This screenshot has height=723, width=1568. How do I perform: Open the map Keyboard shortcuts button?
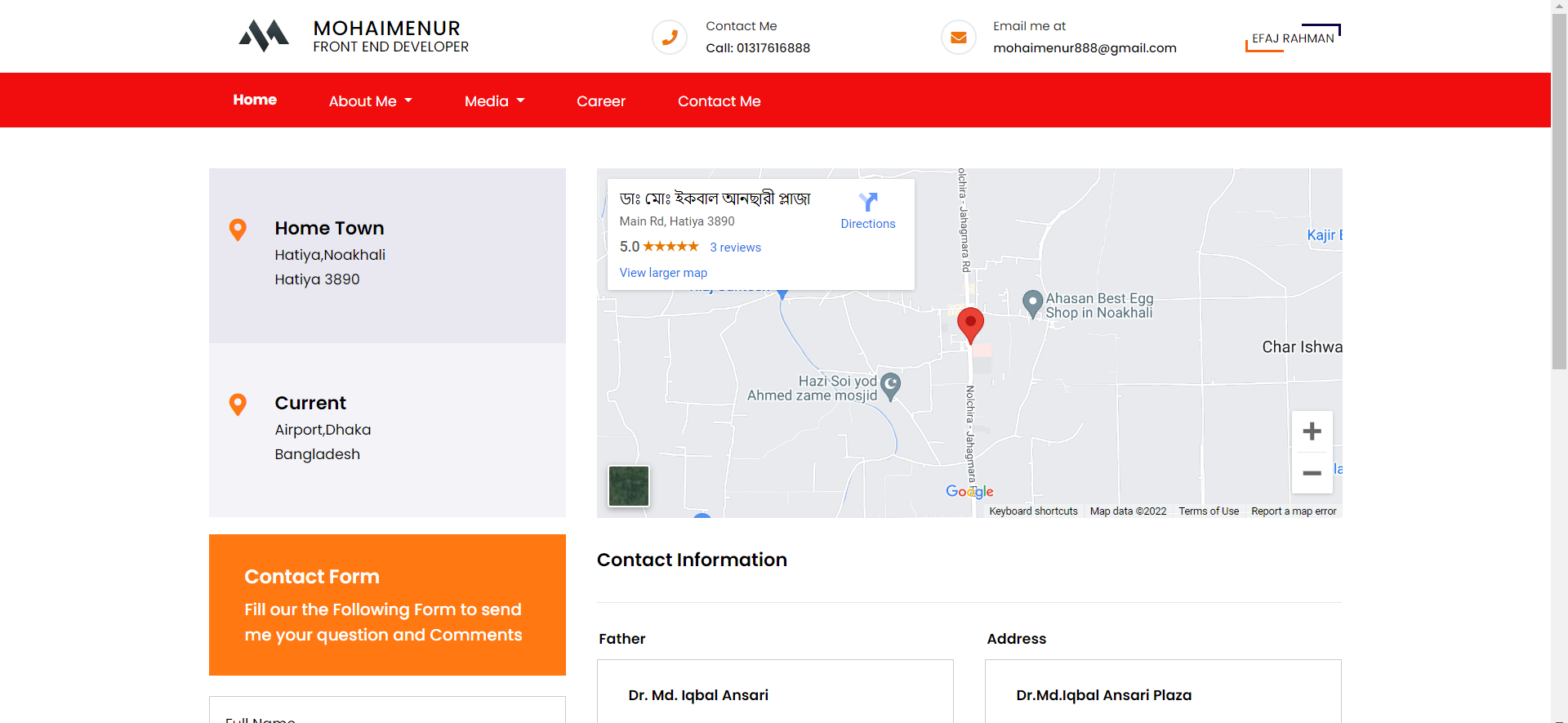pos(1033,511)
